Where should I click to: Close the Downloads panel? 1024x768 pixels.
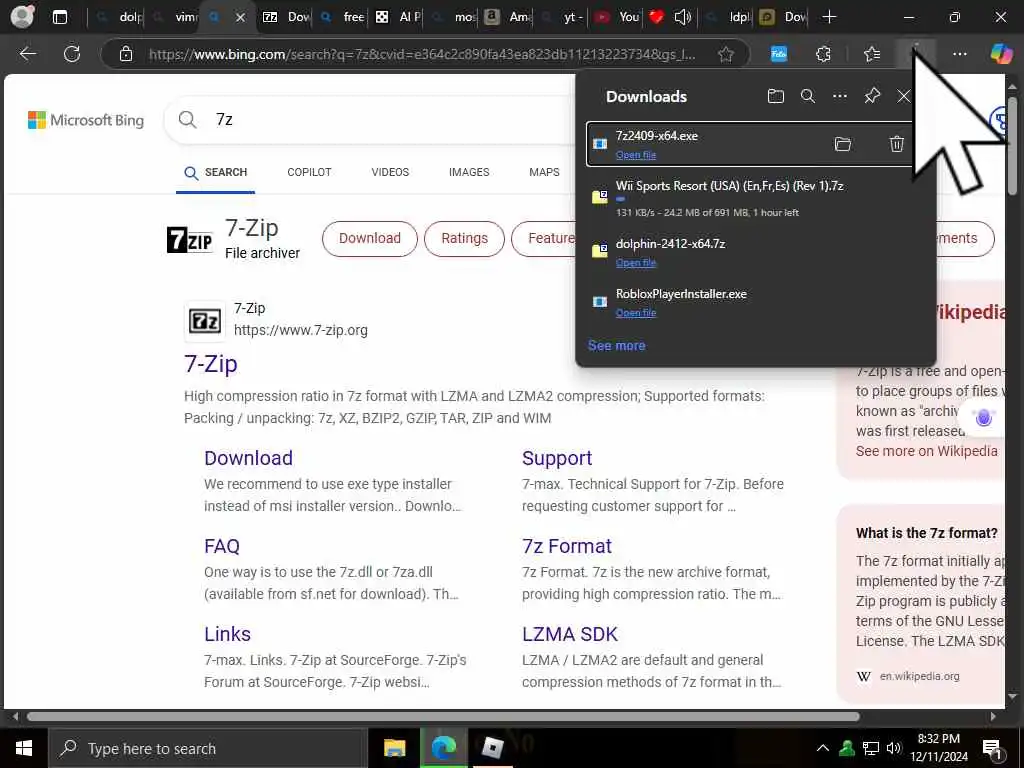coord(903,97)
